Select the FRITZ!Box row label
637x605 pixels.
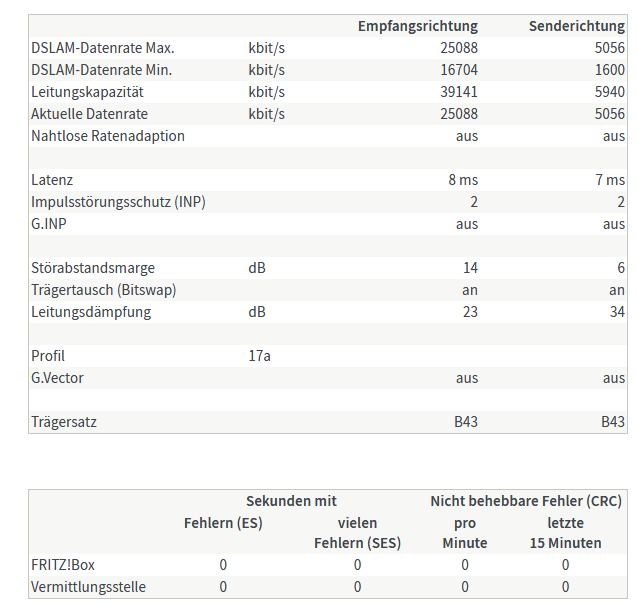[x=63, y=565]
